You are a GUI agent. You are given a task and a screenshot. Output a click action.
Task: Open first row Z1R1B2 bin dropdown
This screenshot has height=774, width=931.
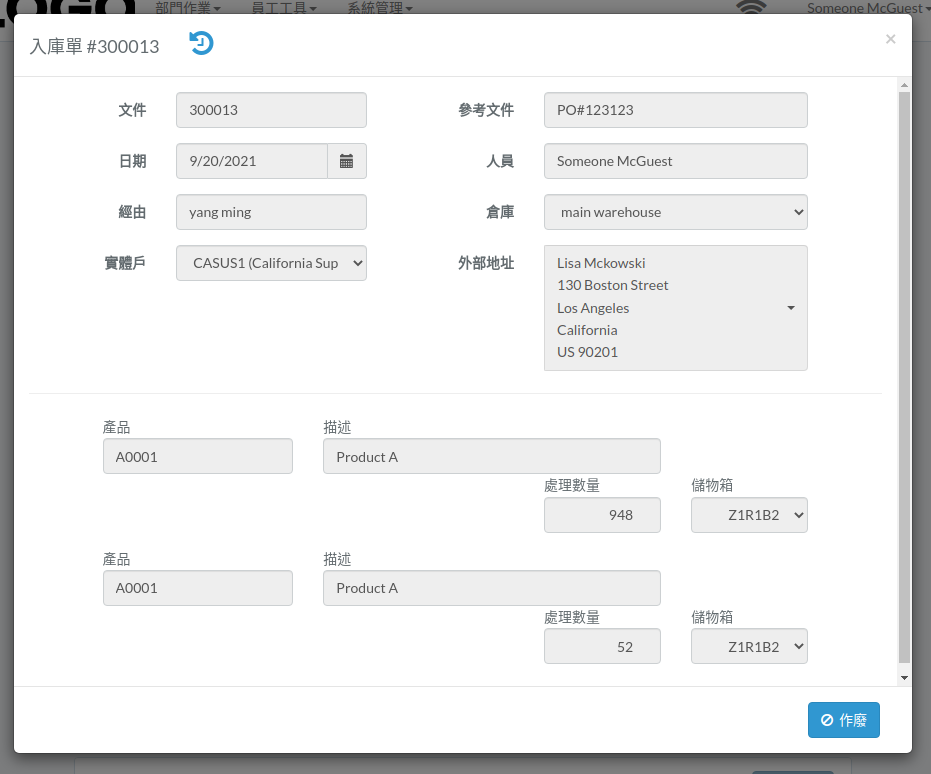pos(749,515)
